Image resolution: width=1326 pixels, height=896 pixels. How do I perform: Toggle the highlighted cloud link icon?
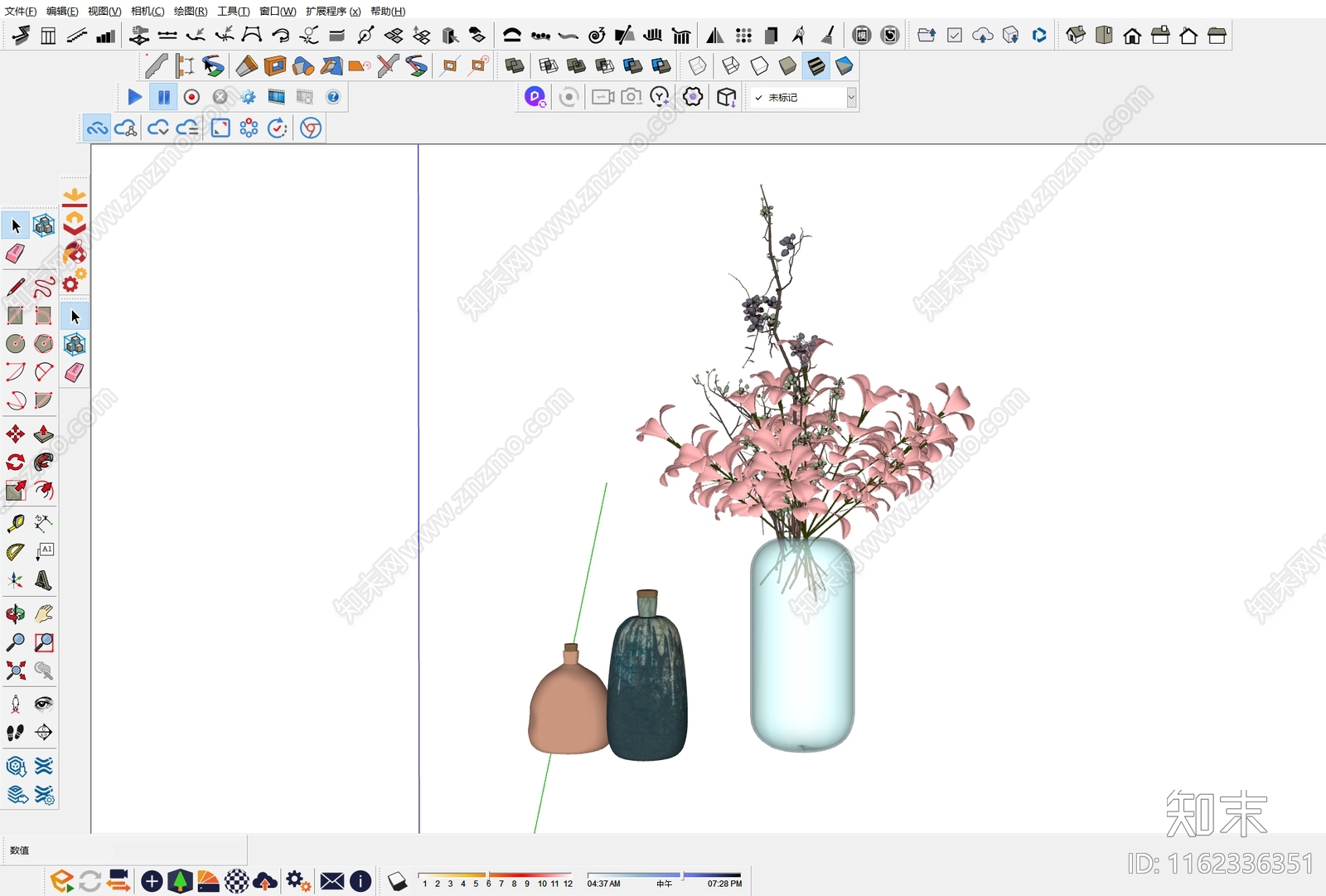tap(97, 128)
